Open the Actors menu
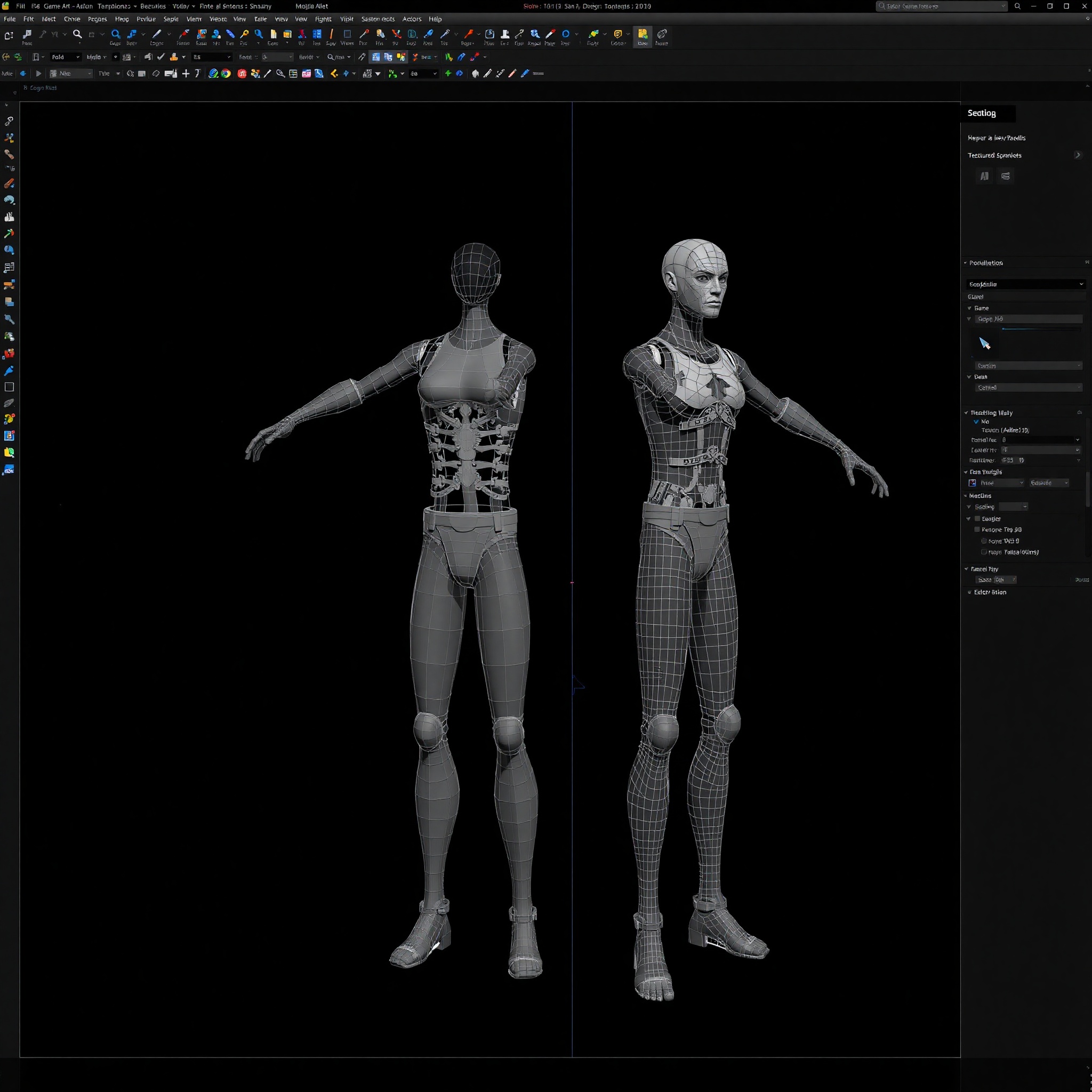 (x=412, y=19)
